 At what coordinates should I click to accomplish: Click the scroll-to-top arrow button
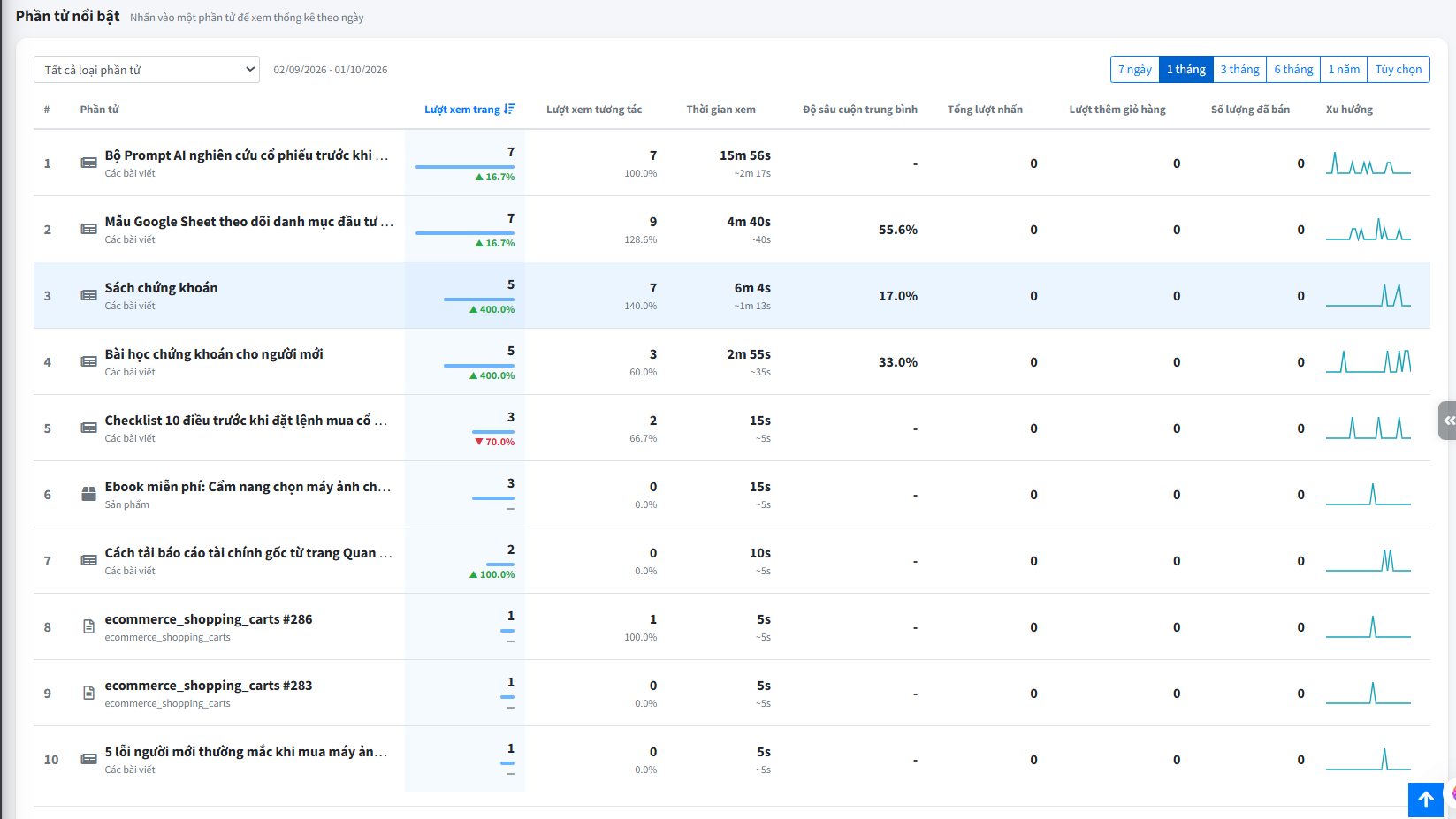tap(1425, 800)
